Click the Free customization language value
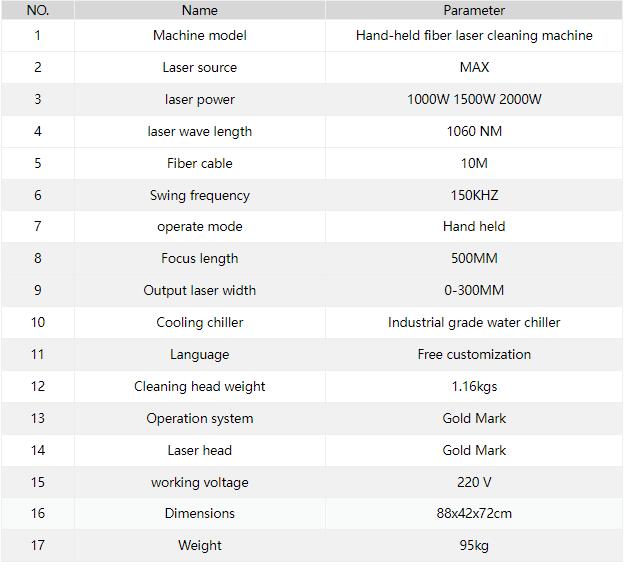The image size is (624, 566). 474,354
